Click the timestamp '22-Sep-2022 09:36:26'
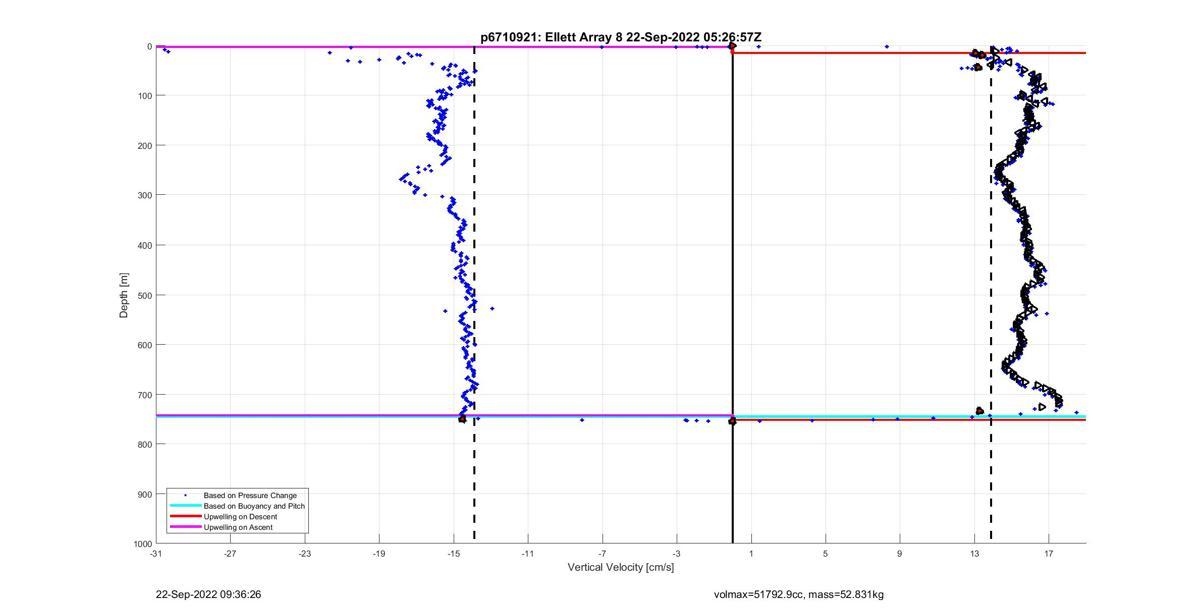 pyautogui.click(x=208, y=594)
